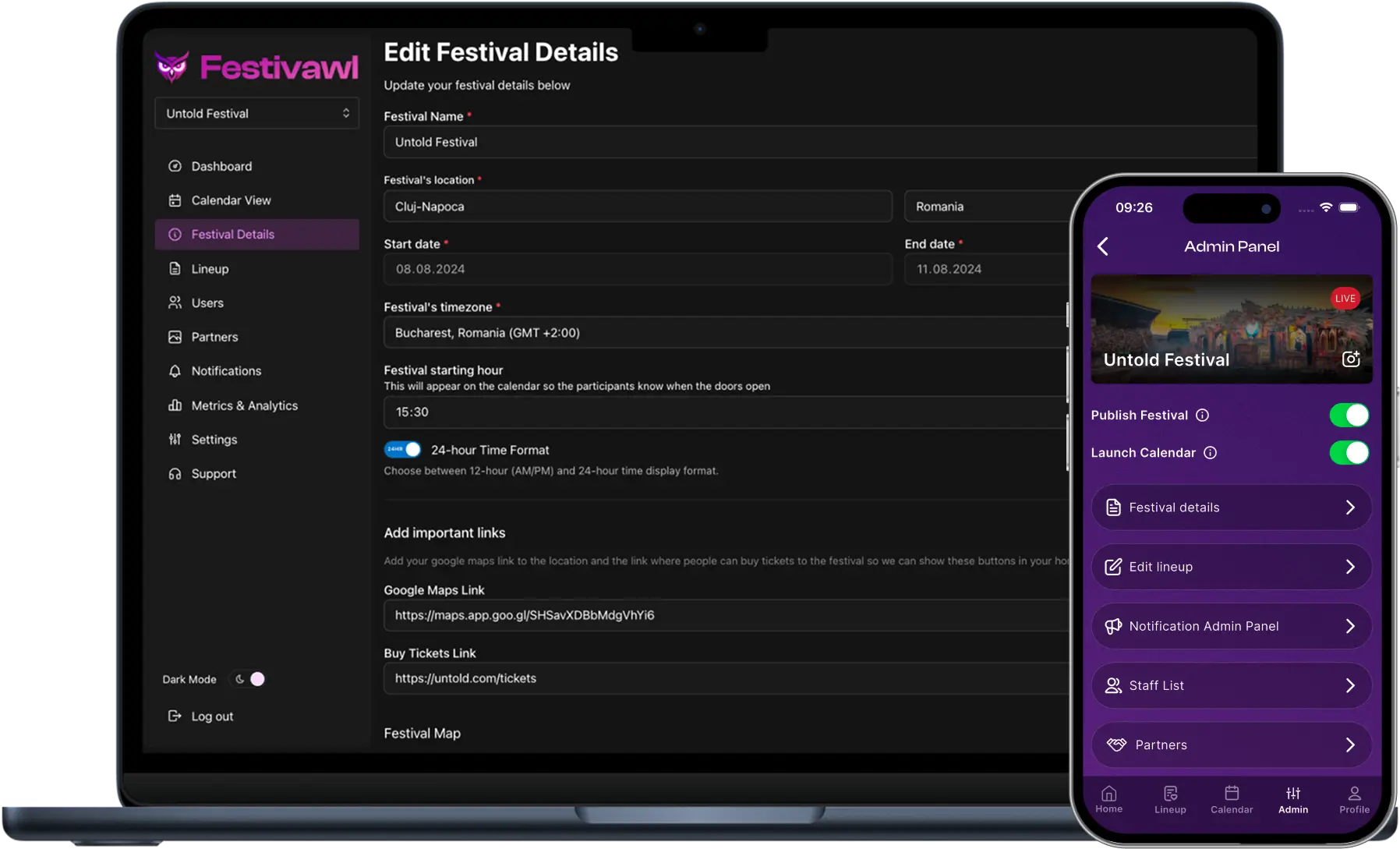Image resolution: width=1400 pixels, height=849 pixels.
Task: Turn off the Publish Festival toggle
Action: tap(1349, 416)
